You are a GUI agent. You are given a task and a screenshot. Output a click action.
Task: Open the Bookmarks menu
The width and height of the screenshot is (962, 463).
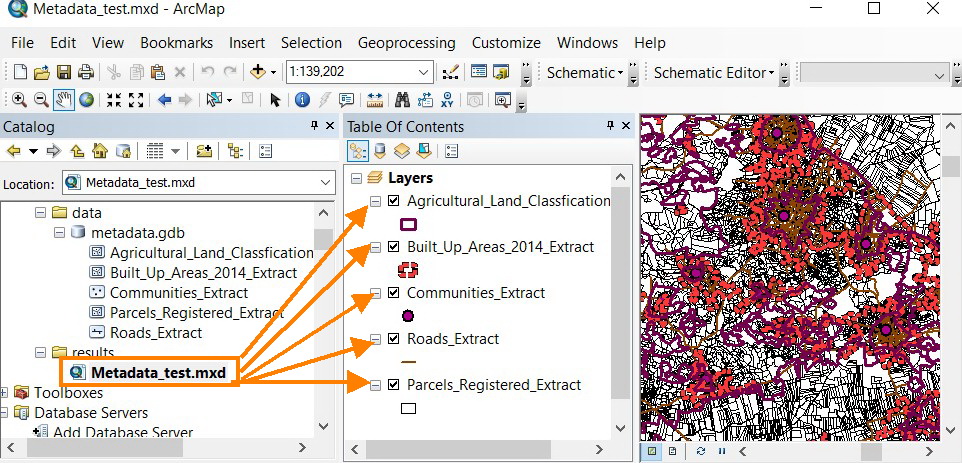click(x=177, y=43)
